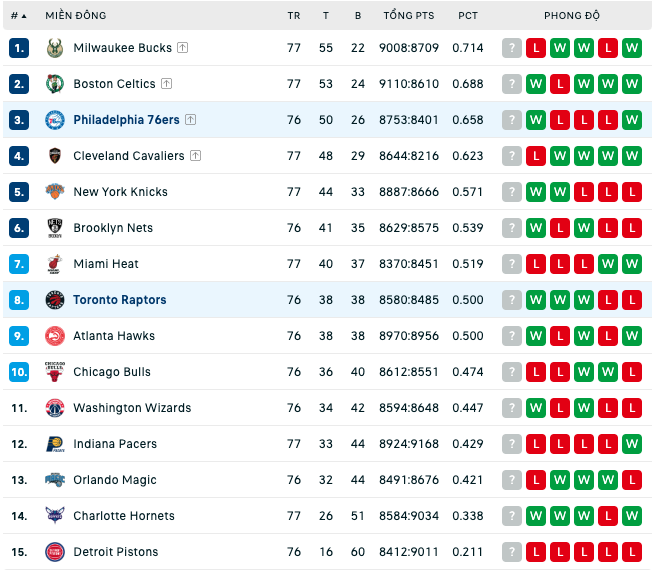Open the Toronto Raptors team link

(x=119, y=300)
